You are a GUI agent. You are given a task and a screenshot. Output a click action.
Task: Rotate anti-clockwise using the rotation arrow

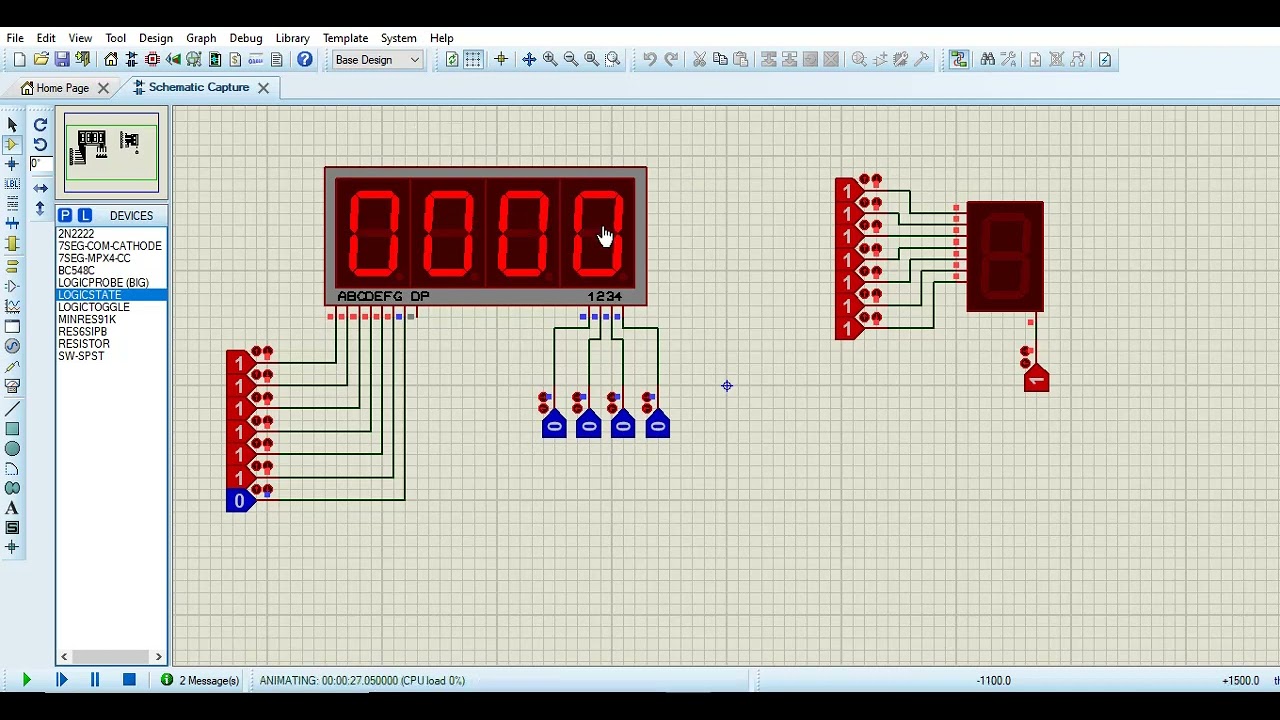40,145
